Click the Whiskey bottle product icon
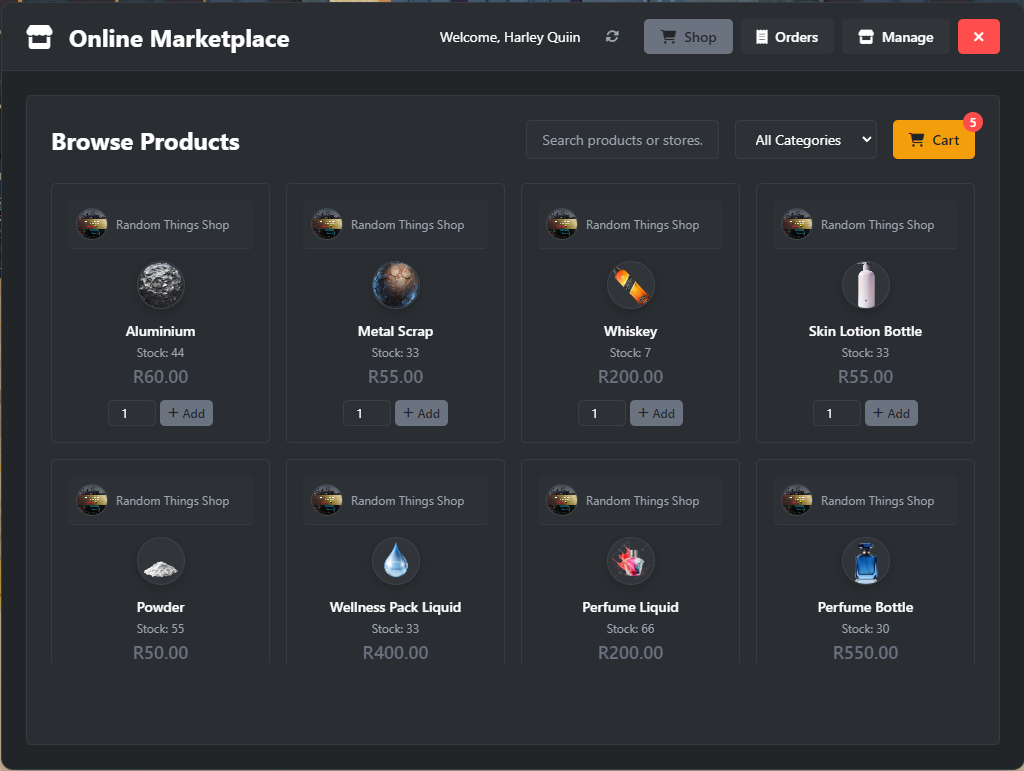The width and height of the screenshot is (1024, 771). pyautogui.click(x=631, y=285)
